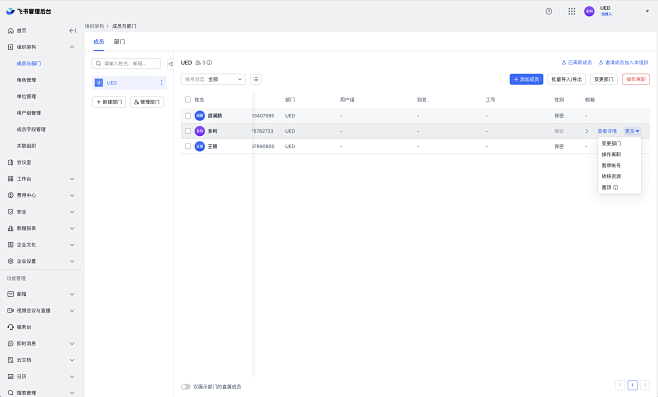Click the toolbar 变更部门 button
Viewport: 658px width, 397px height.
603,79
